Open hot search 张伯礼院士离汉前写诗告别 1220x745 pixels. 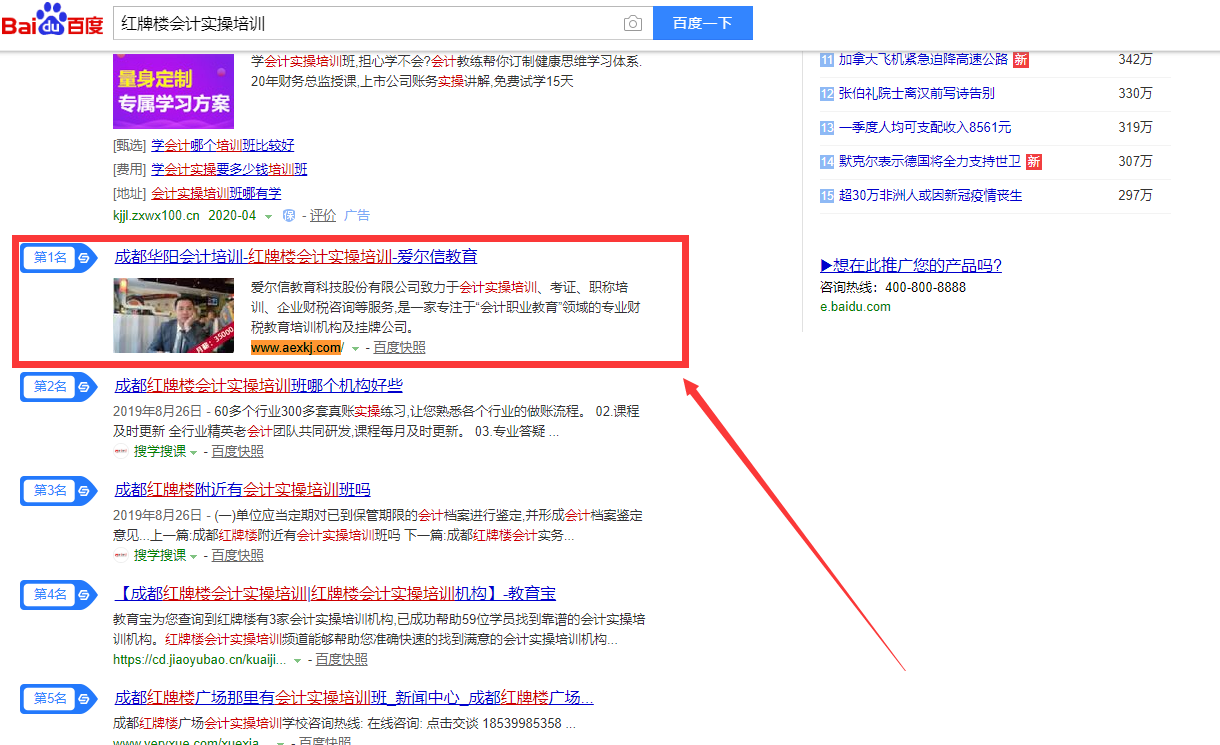tap(916, 94)
